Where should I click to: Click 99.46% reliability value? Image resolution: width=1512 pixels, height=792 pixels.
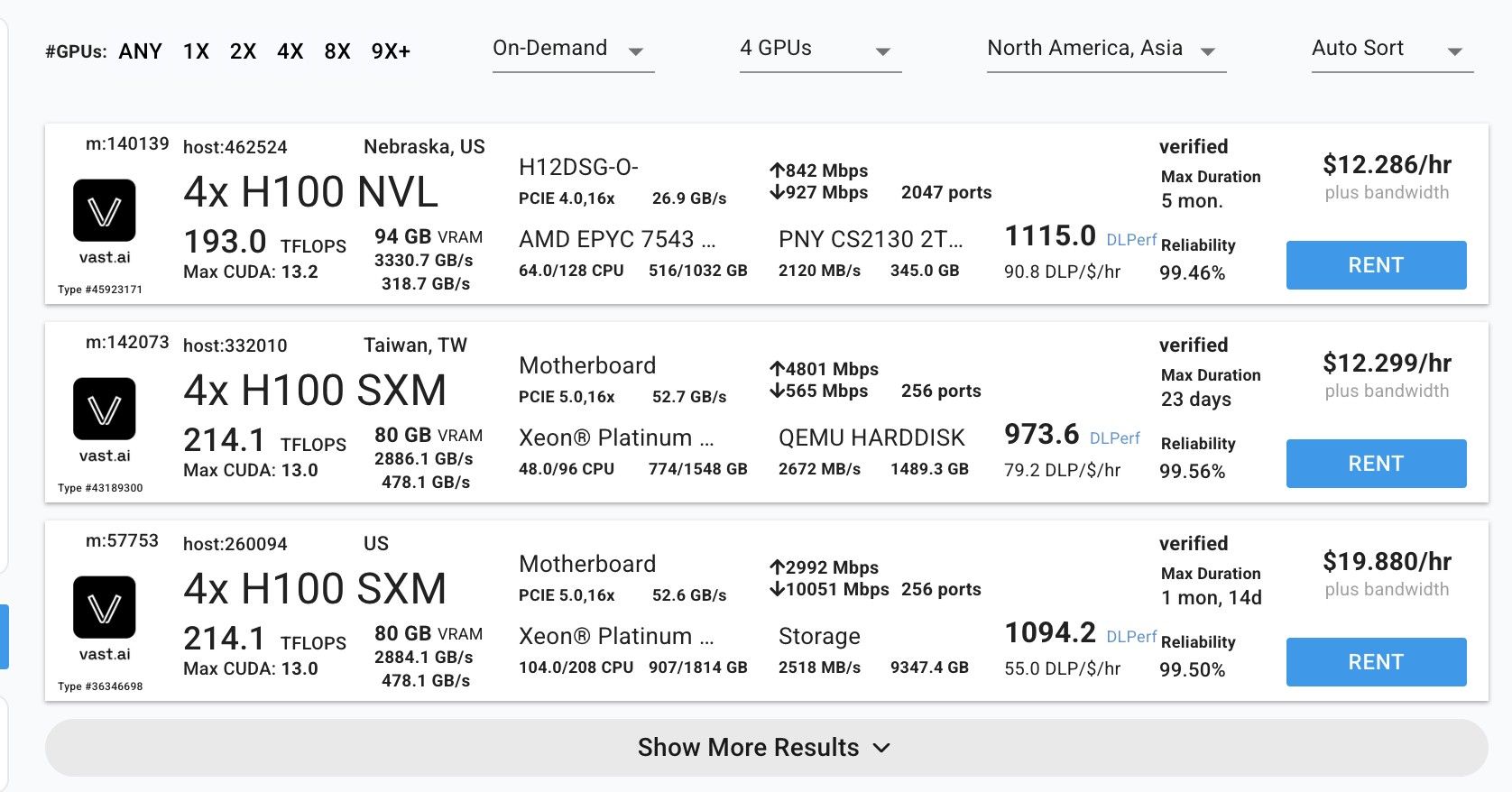(x=1193, y=273)
